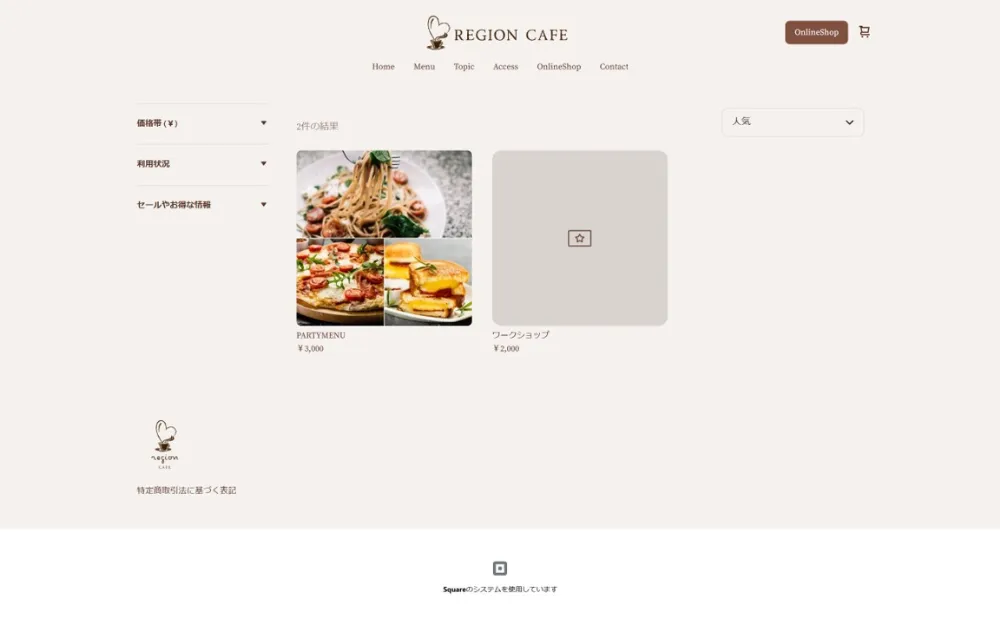The width and height of the screenshot is (1000, 625).
Task: Open the 人気 sort dropdown
Action: point(793,122)
